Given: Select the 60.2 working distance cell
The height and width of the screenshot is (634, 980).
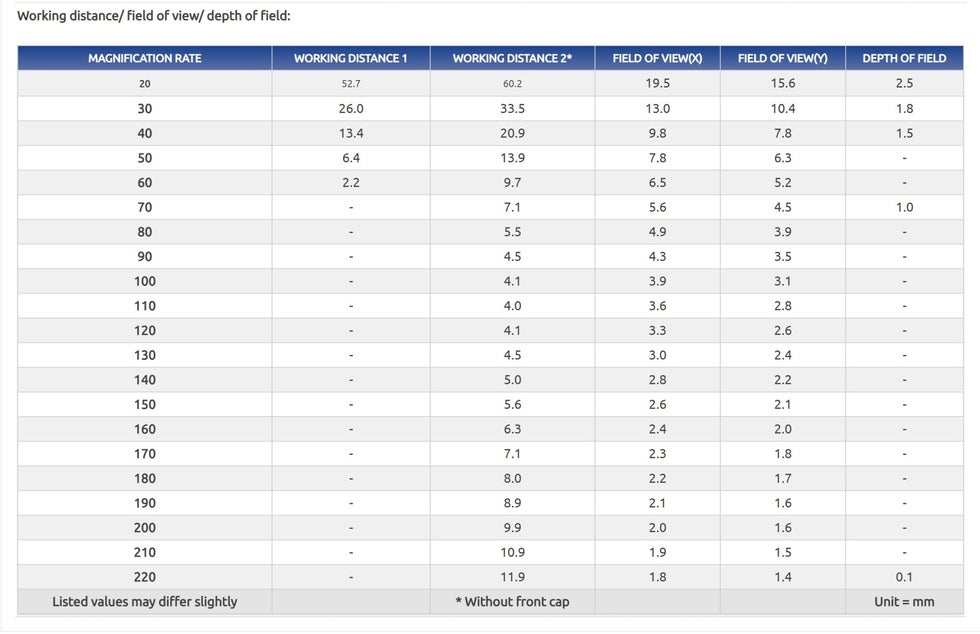Looking at the screenshot, I should 512,84.
